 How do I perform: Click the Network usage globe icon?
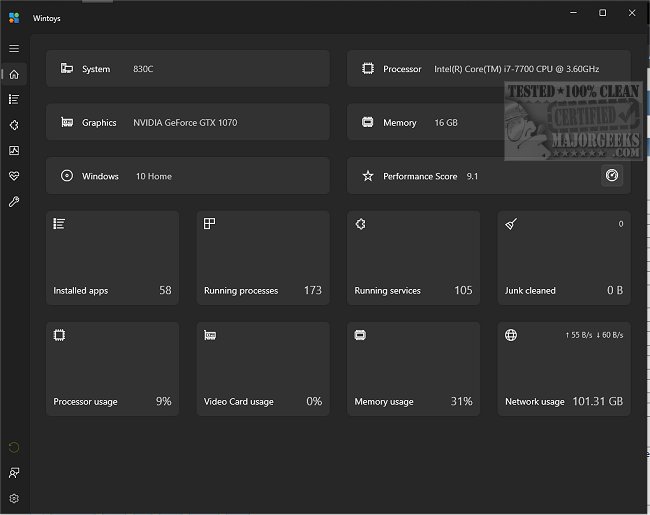pos(511,335)
